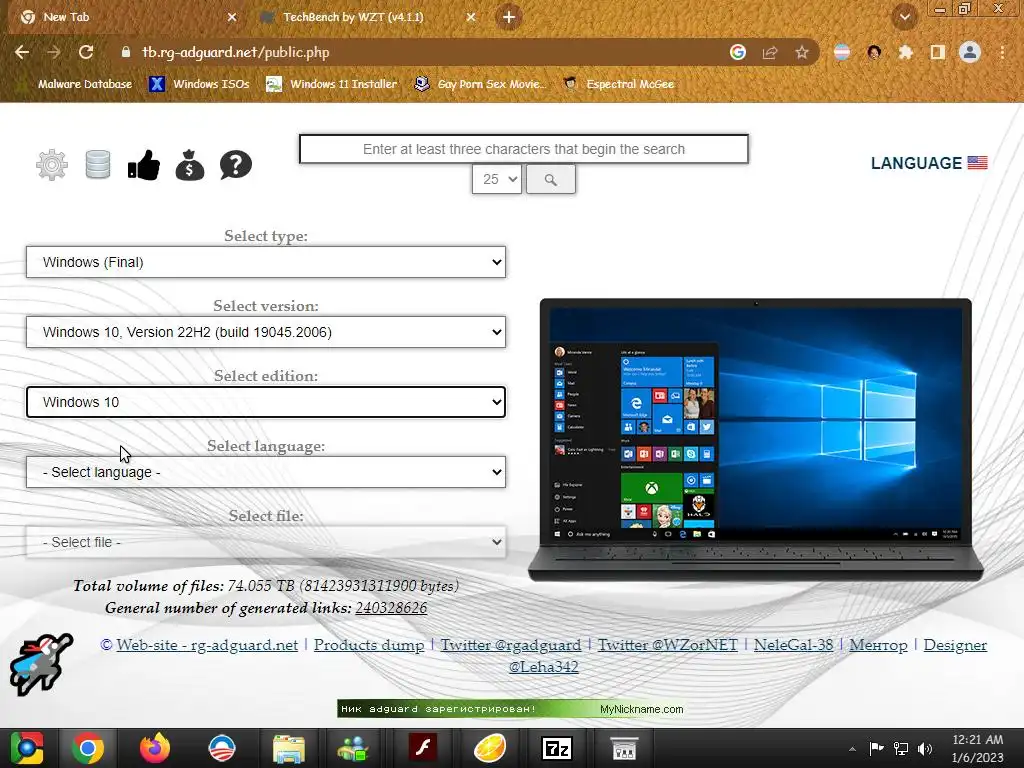Reload the page with refresh icon
Screen dimensions: 1024x768
[x=86, y=52]
